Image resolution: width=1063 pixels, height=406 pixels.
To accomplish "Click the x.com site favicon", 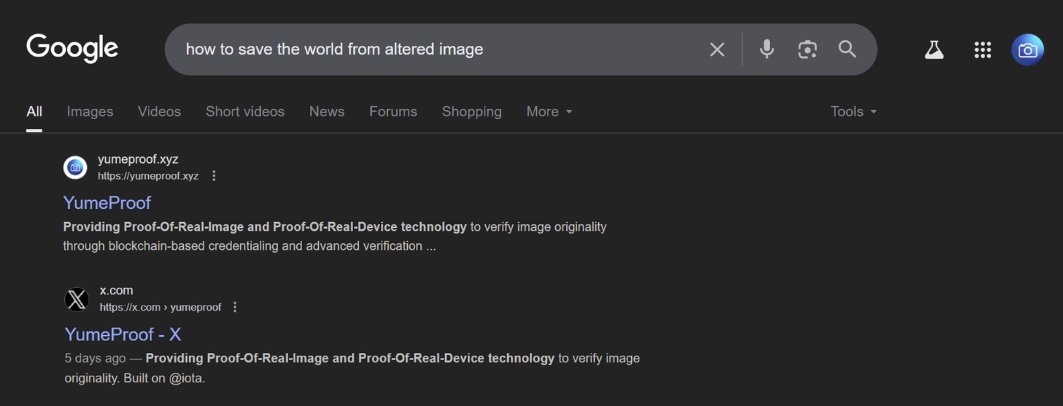I will click(x=77, y=299).
